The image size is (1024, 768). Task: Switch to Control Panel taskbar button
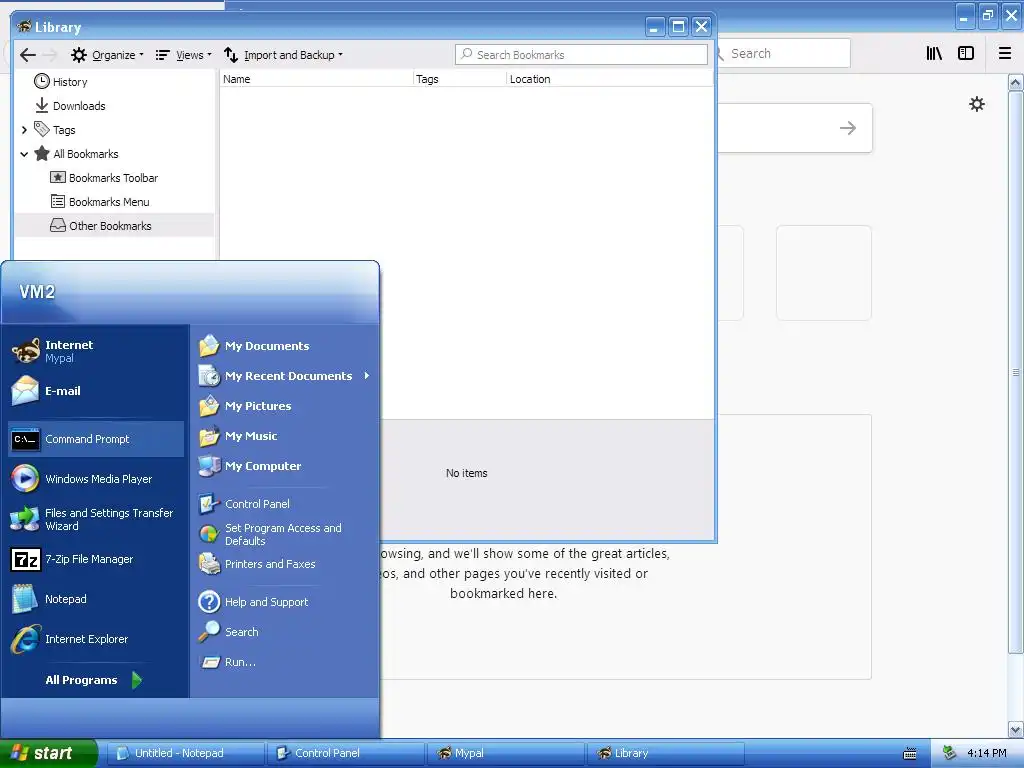(346, 753)
